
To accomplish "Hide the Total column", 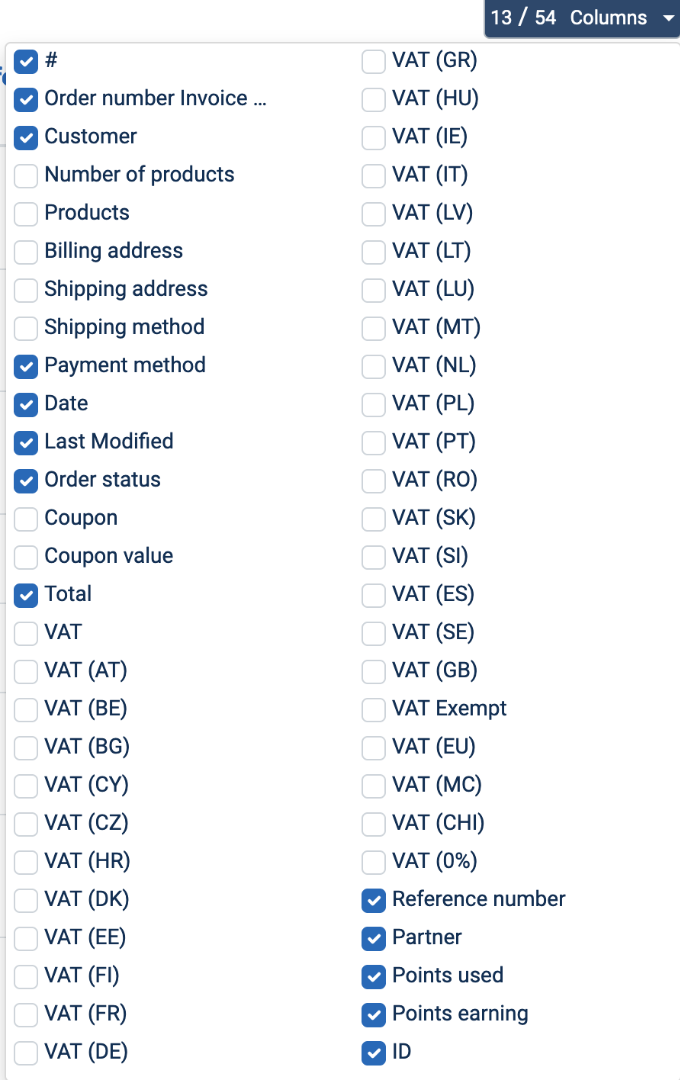I will (x=27, y=594).
